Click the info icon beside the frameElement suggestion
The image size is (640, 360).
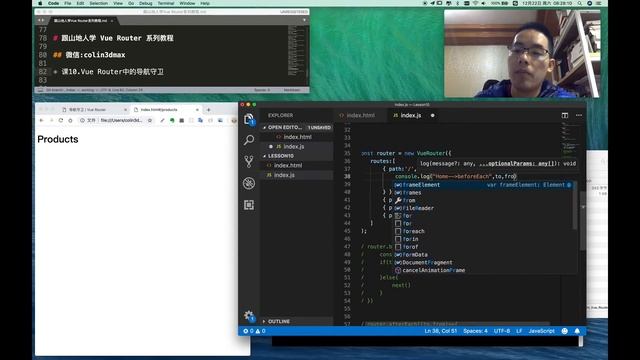pyautogui.click(x=569, y=185)
